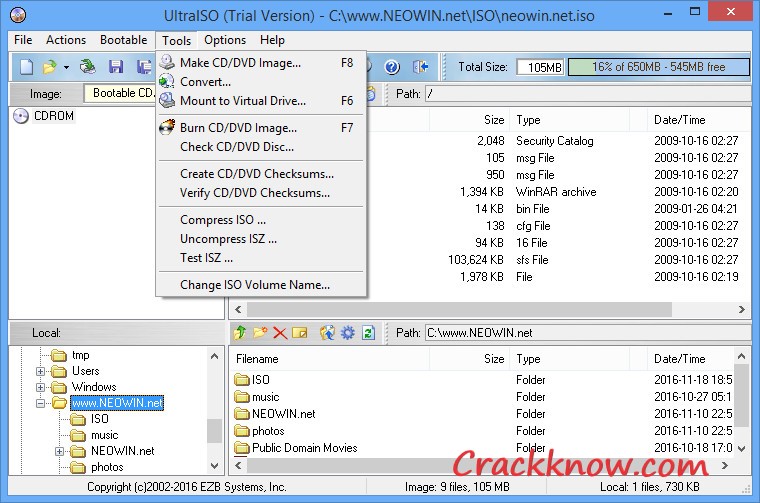
Task: Expand the Users folder tree node
Action: click(41, 372)
